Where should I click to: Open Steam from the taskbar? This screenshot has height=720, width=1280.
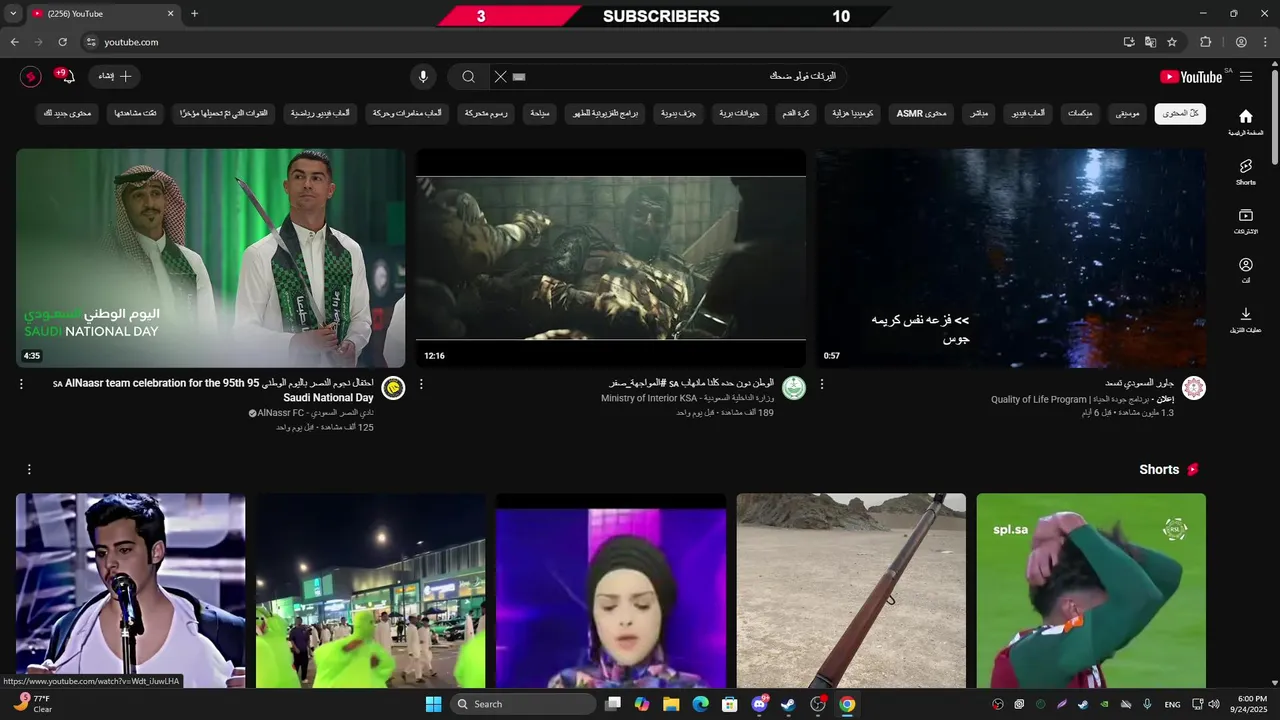pyautogui.click(x=788, y=704)
